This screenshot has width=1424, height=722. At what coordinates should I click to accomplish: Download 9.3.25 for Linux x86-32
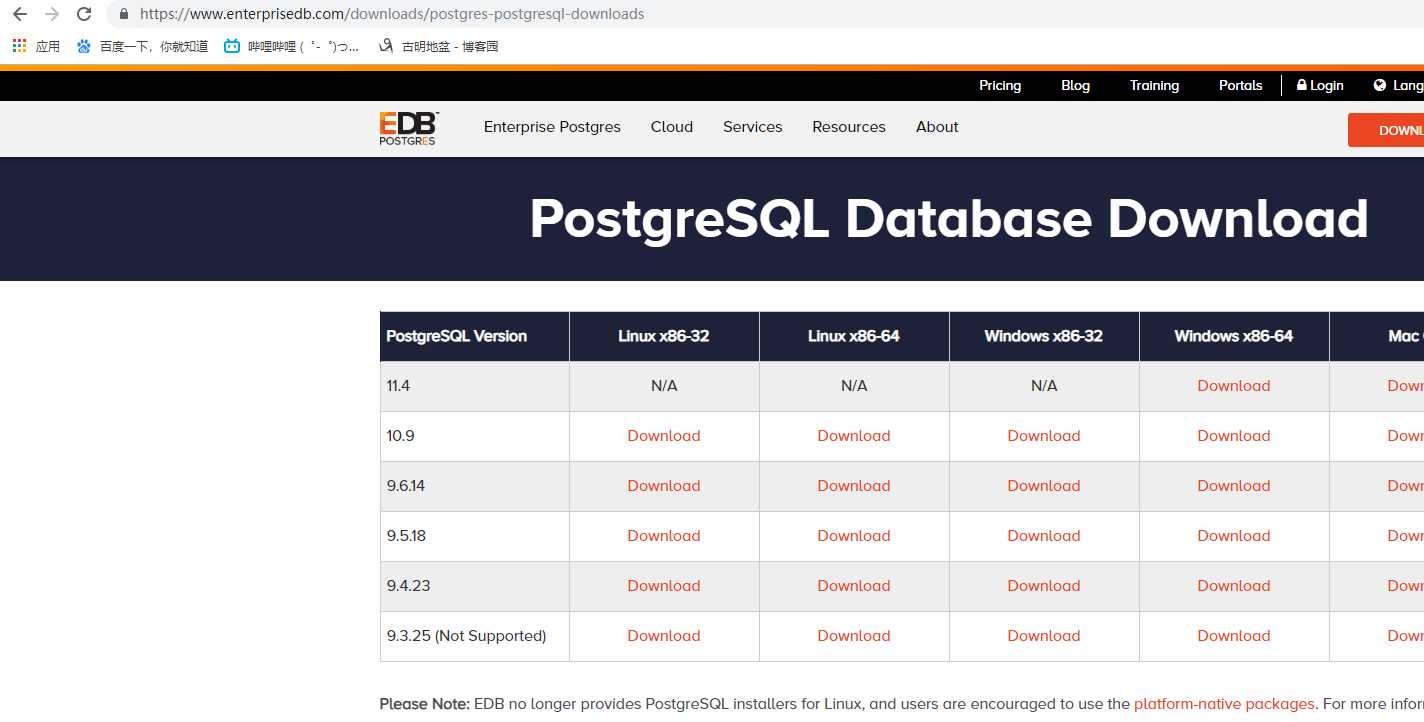(x=664, y=636)
